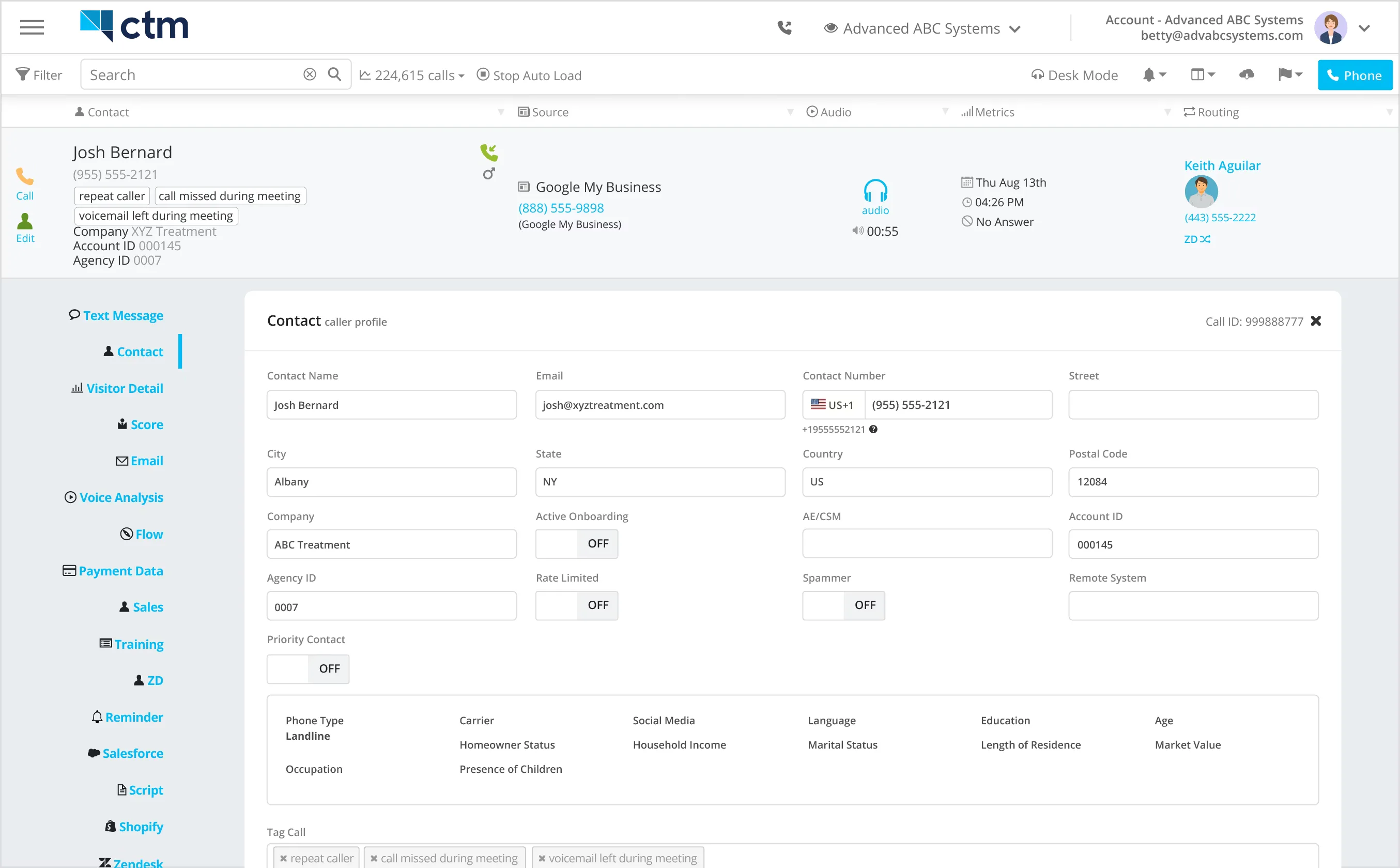Open the Metrics column dropdown arrow

tap(1167, 112)
